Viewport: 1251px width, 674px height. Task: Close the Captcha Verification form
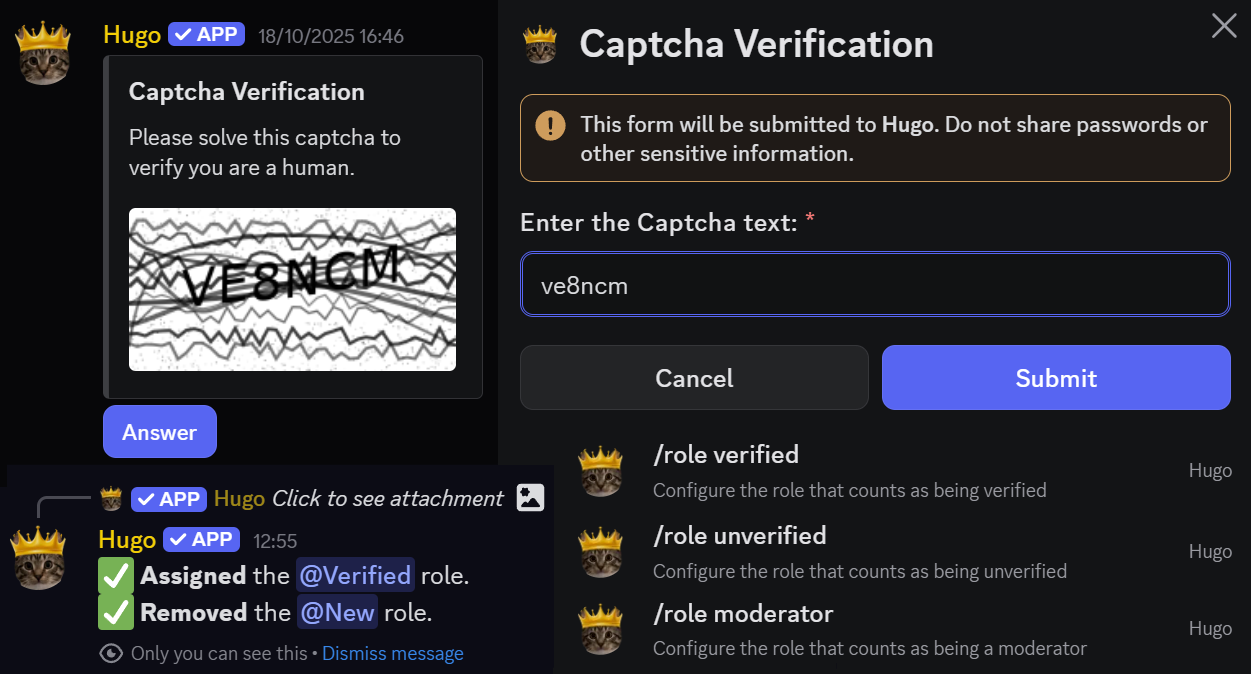(1224, 26)
